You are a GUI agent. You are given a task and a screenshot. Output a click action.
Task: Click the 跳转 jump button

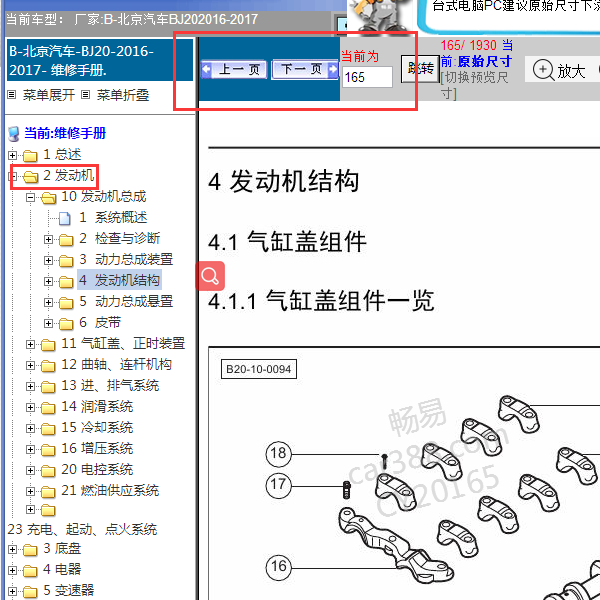click(x=420, y=69)
